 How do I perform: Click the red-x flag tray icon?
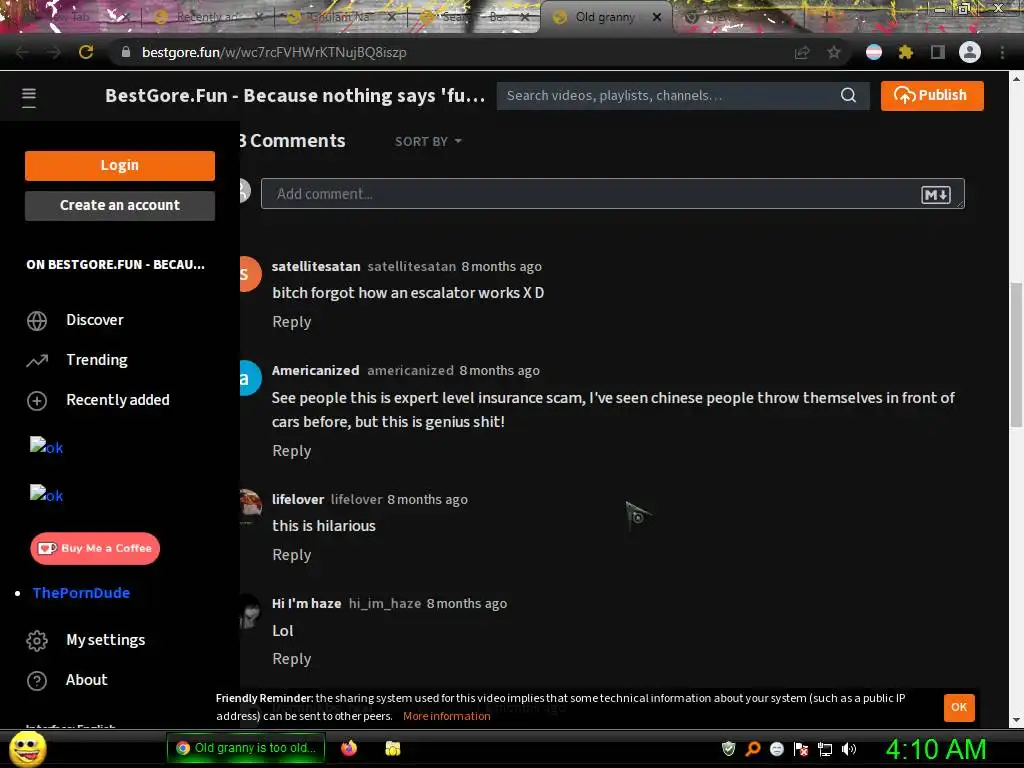tap(801, 749)
